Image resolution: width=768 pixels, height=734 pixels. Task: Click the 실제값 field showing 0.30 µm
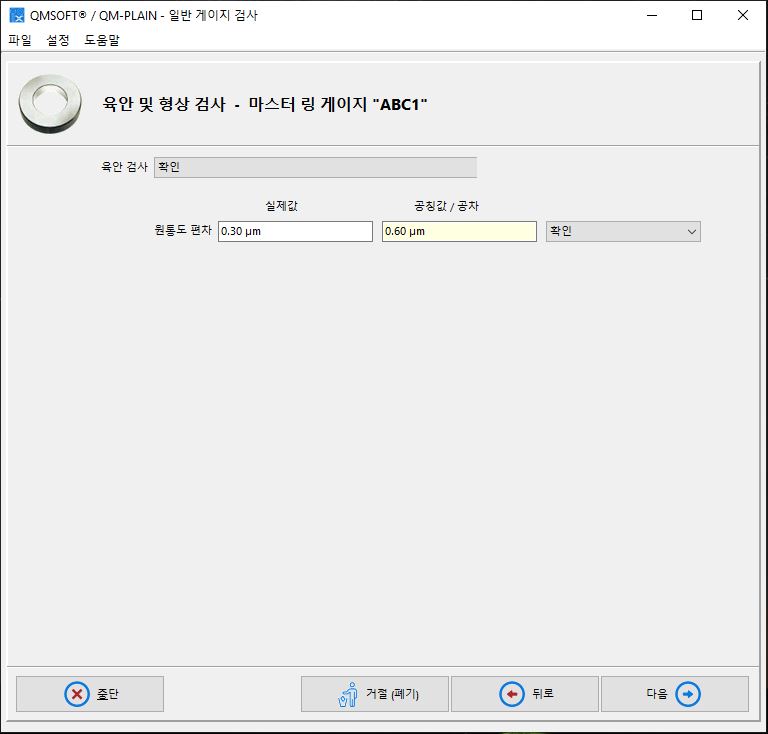pos(295,231)
